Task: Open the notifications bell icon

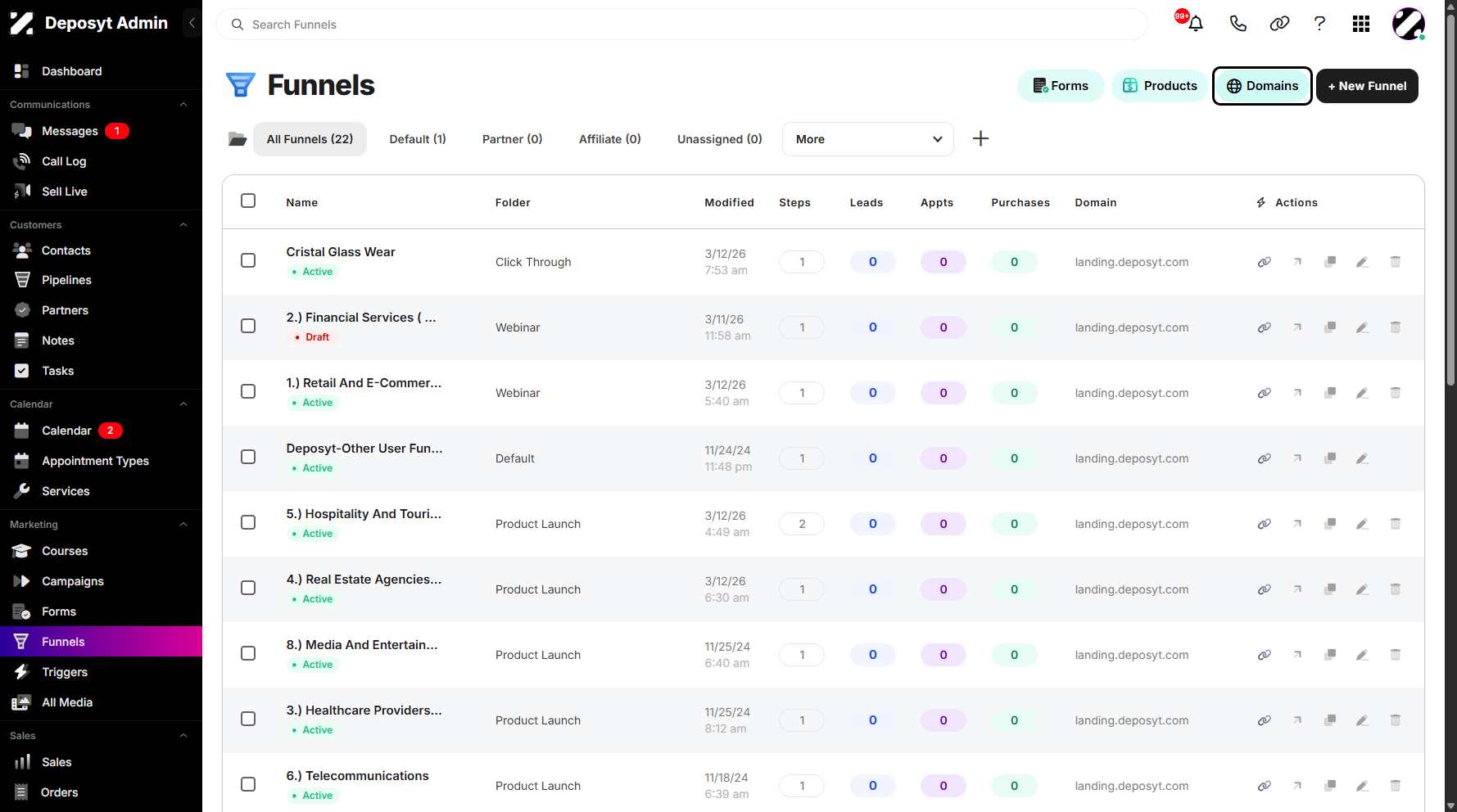Action: coord(1196,24)
